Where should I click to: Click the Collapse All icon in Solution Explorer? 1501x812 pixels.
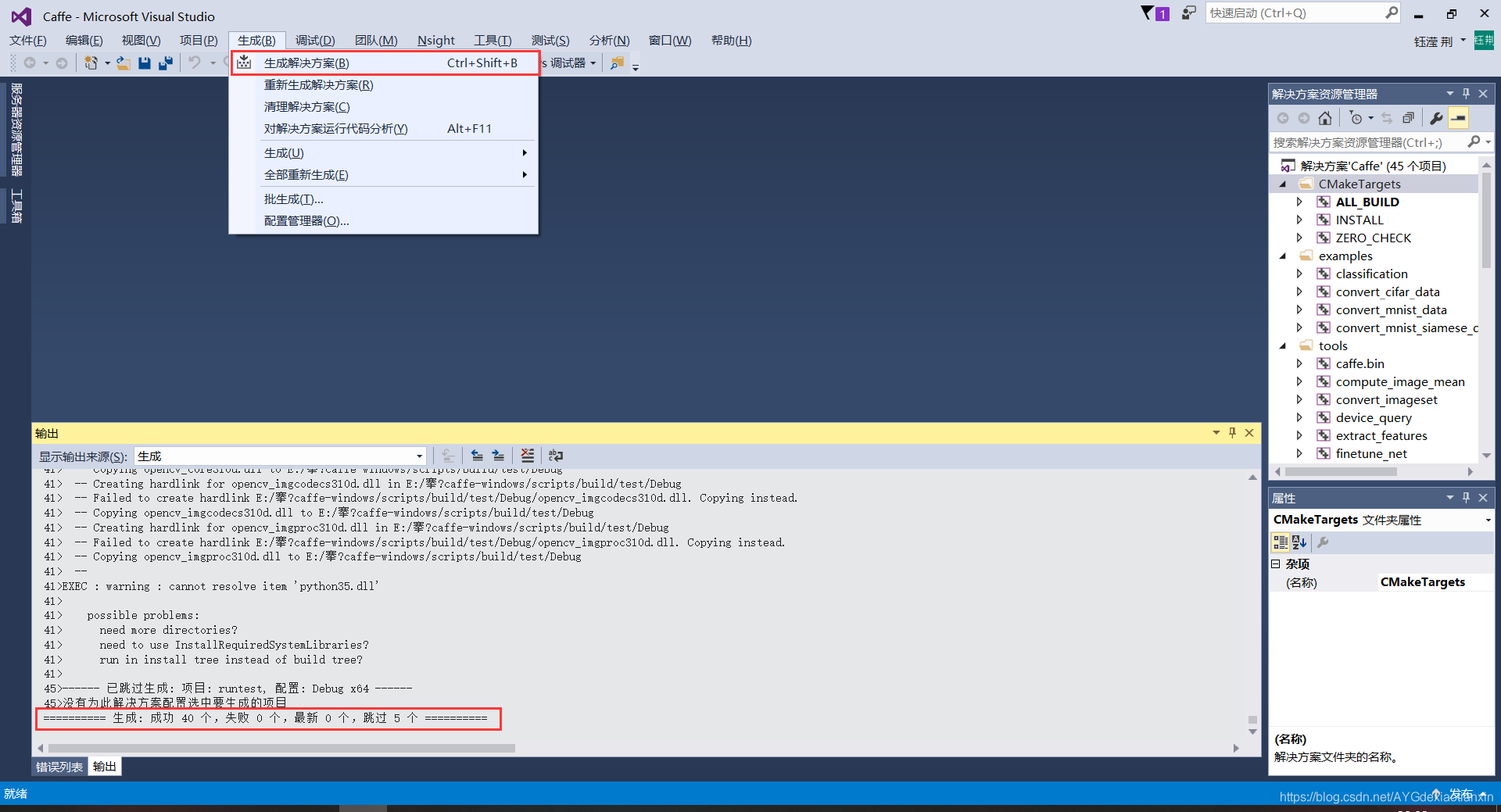(x=1408, y=118)
